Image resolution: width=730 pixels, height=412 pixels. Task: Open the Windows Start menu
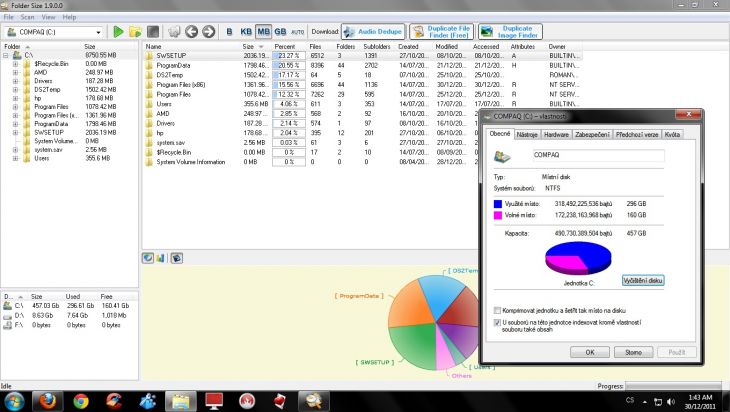pyautogui.click(x=14, y=401)
